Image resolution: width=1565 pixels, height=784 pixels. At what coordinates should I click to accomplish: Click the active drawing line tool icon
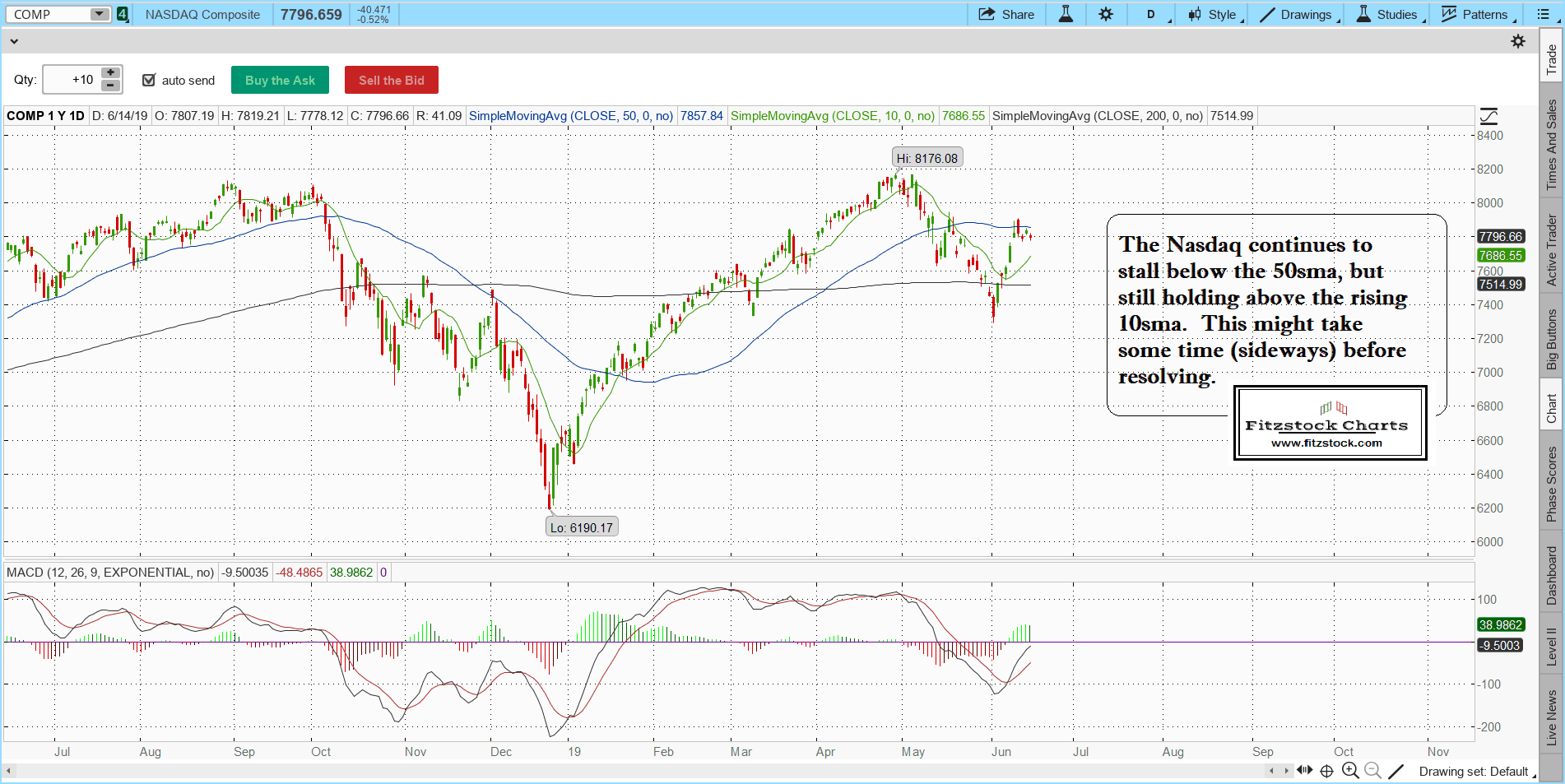pyautogui.click(x=1395, y=771)
